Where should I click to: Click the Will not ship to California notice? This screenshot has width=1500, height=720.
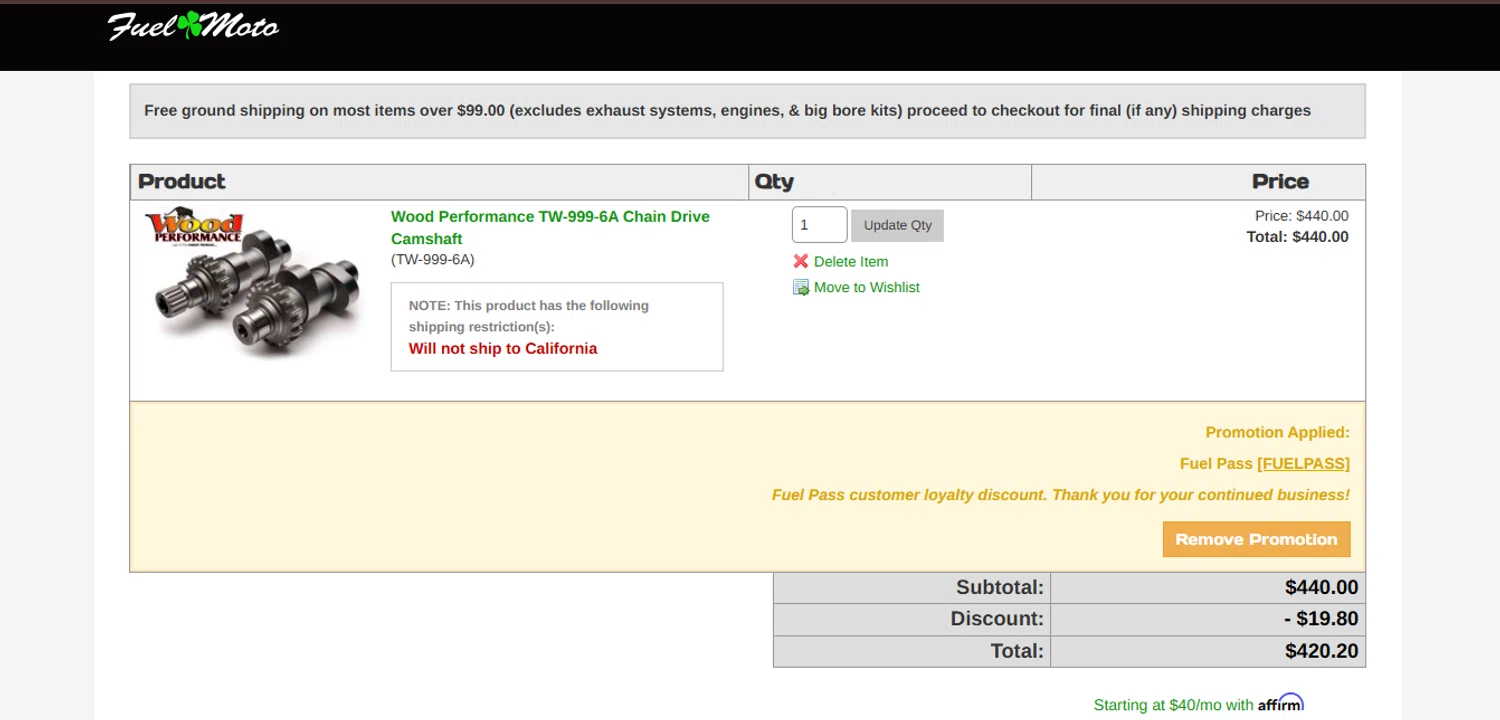(503, 349)
